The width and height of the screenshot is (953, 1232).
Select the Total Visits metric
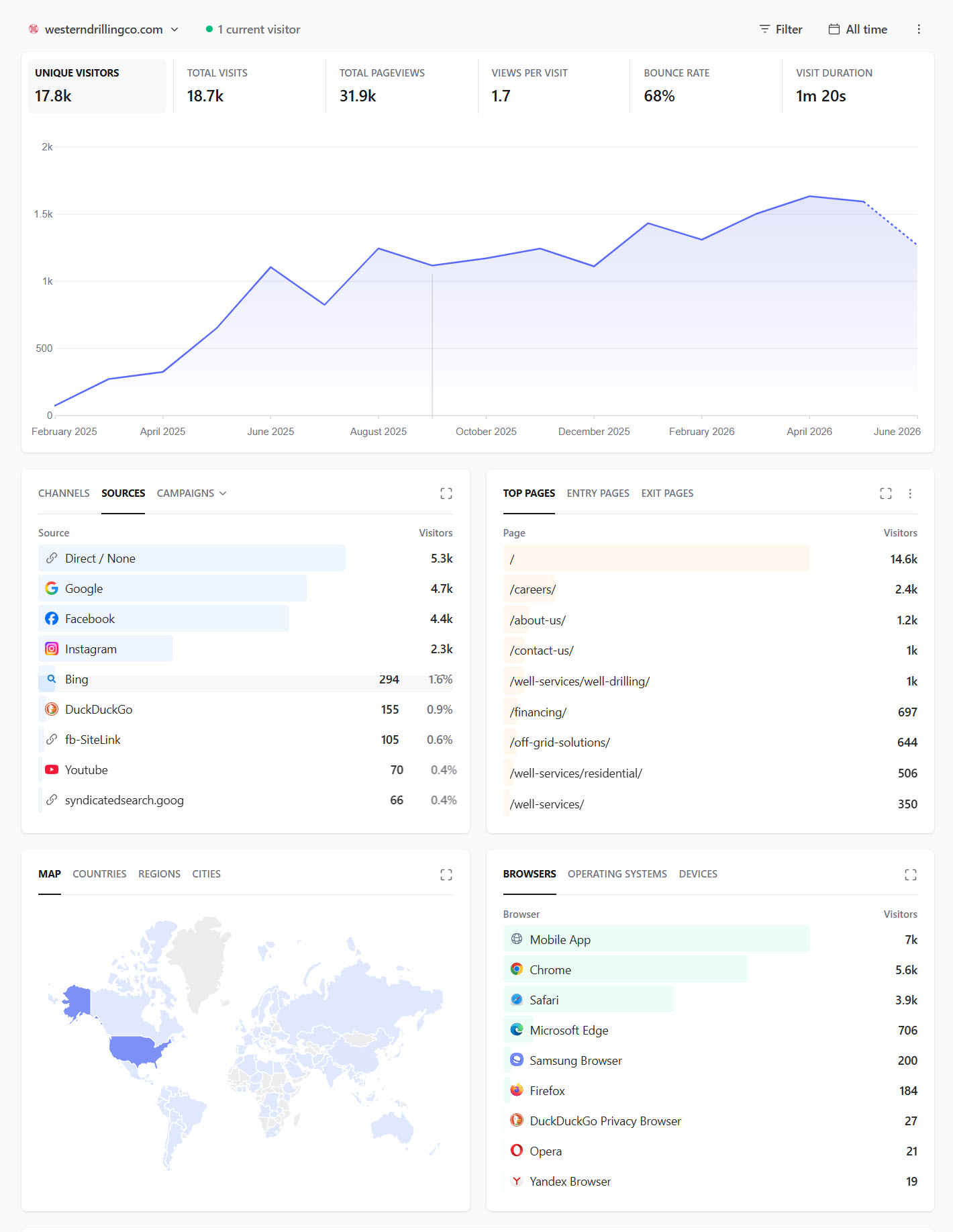(249, 86)
